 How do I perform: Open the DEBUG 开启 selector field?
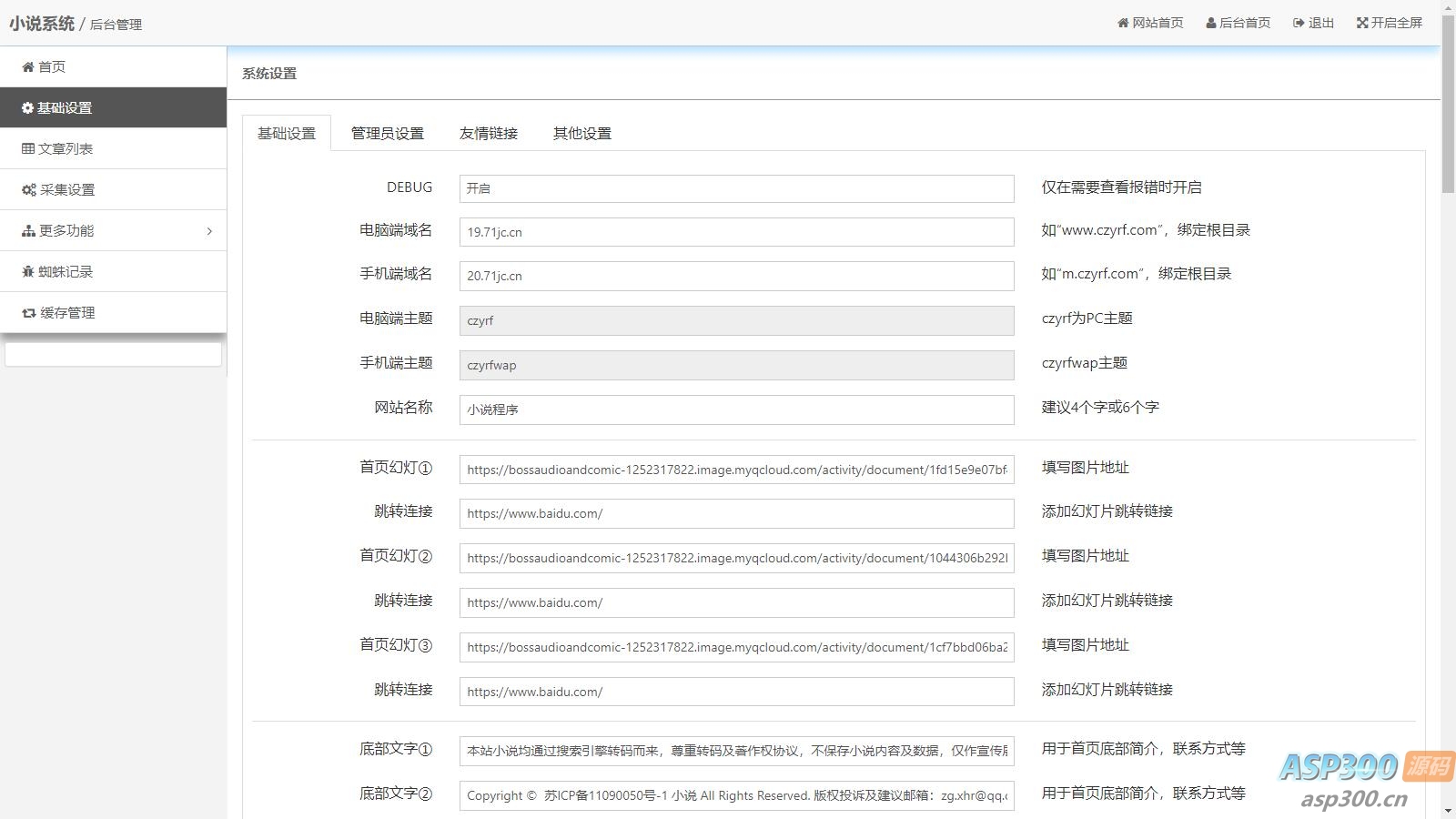click(736, 188)
